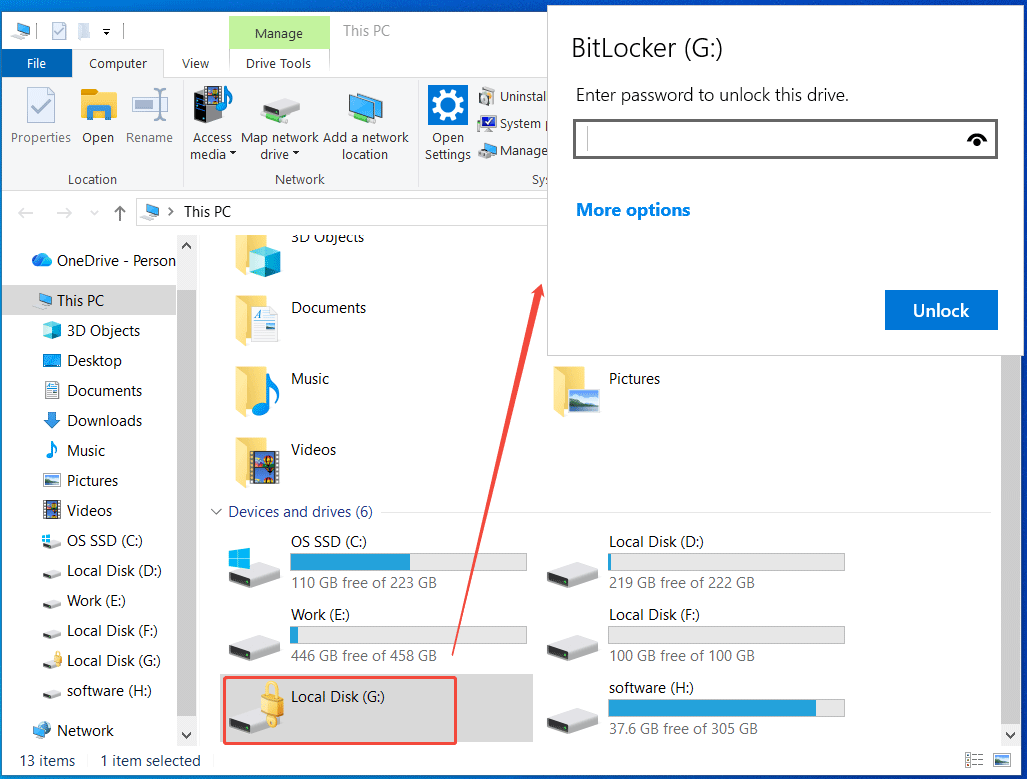Open Customize Quick Access Toolbar dropdown

tap(106, 31)
